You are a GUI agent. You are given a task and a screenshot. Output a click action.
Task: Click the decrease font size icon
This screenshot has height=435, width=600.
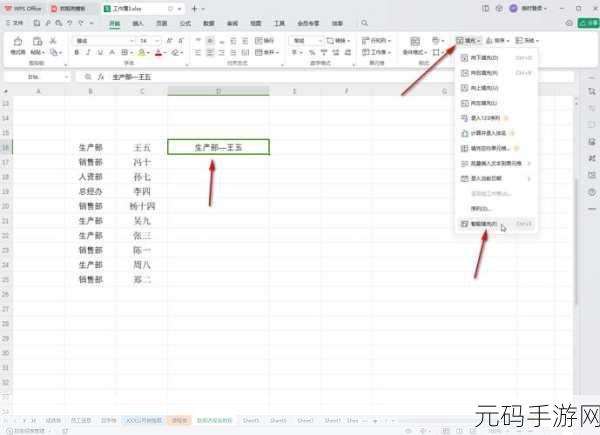[181, 41]
